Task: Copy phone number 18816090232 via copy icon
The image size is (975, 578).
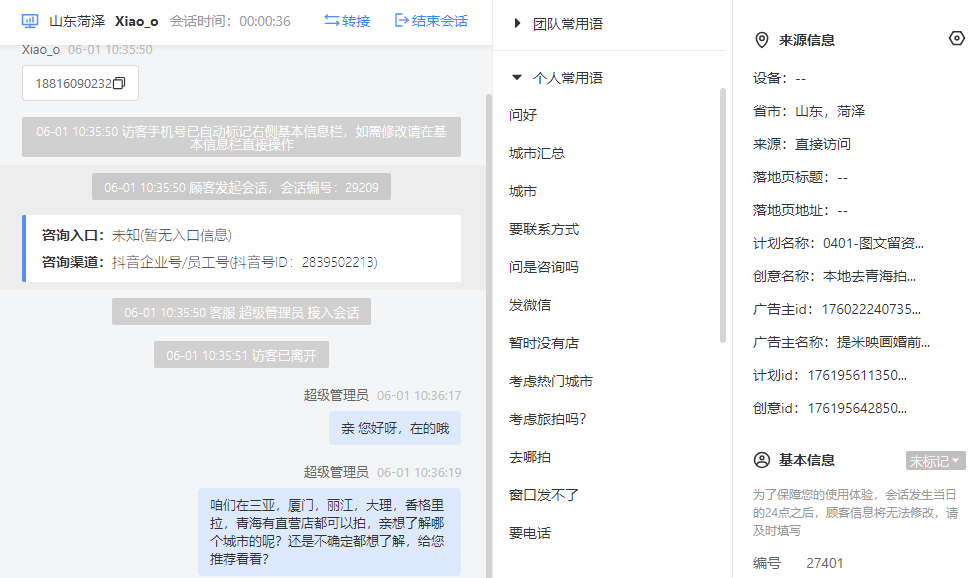Action: (119, 83)
